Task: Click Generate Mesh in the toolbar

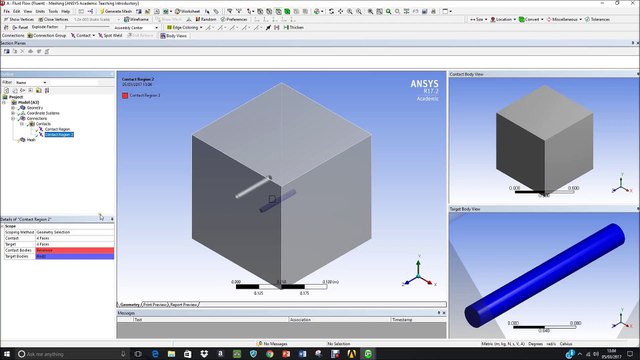Action: point(116,11)
